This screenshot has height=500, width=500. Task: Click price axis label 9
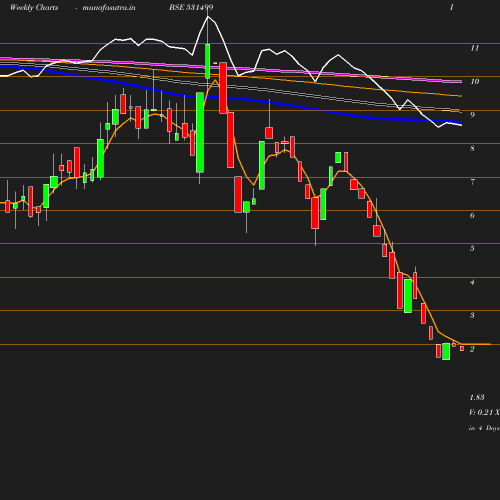pyautogui.click(x=472, y=115)
